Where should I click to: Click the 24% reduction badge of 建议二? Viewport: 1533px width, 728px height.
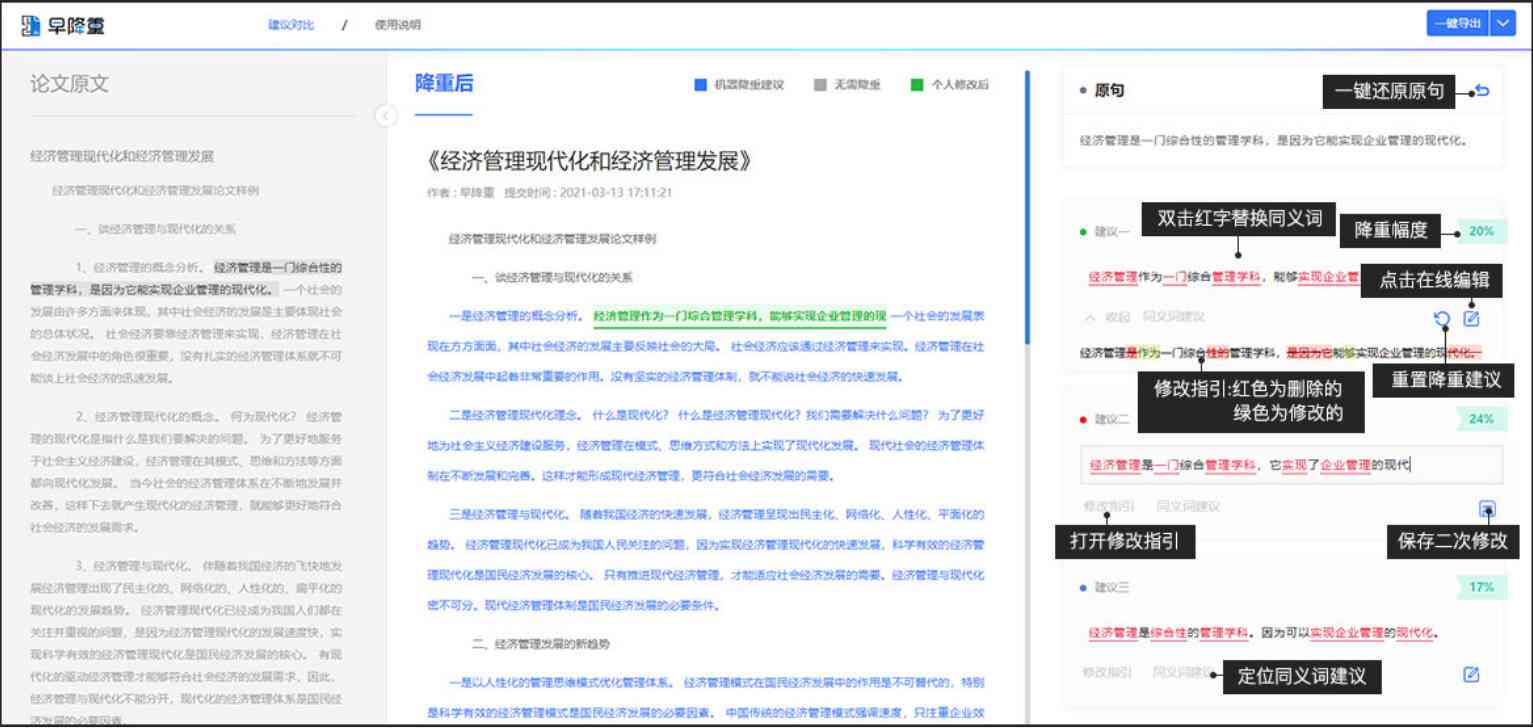[x=1481, y=420]
